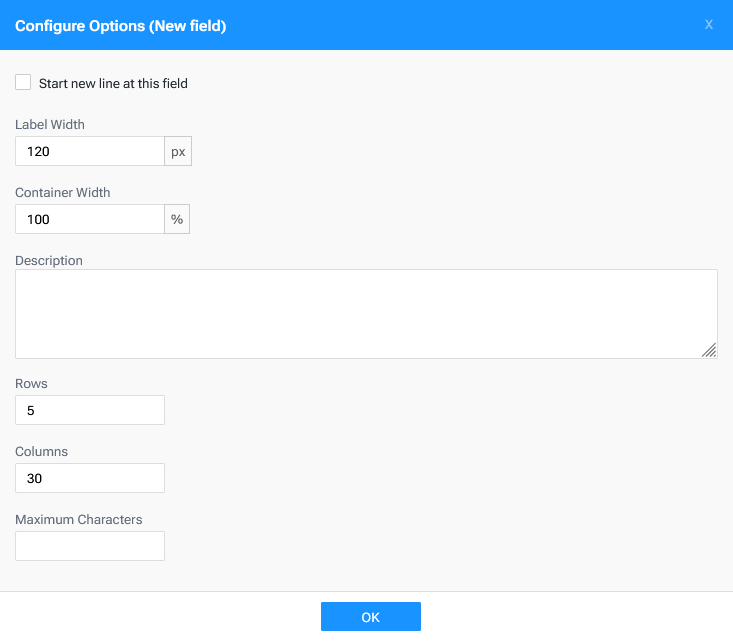Click the Label Width label text
The width and height of the screenshot is (733, 641).
(x=50, y=124)
